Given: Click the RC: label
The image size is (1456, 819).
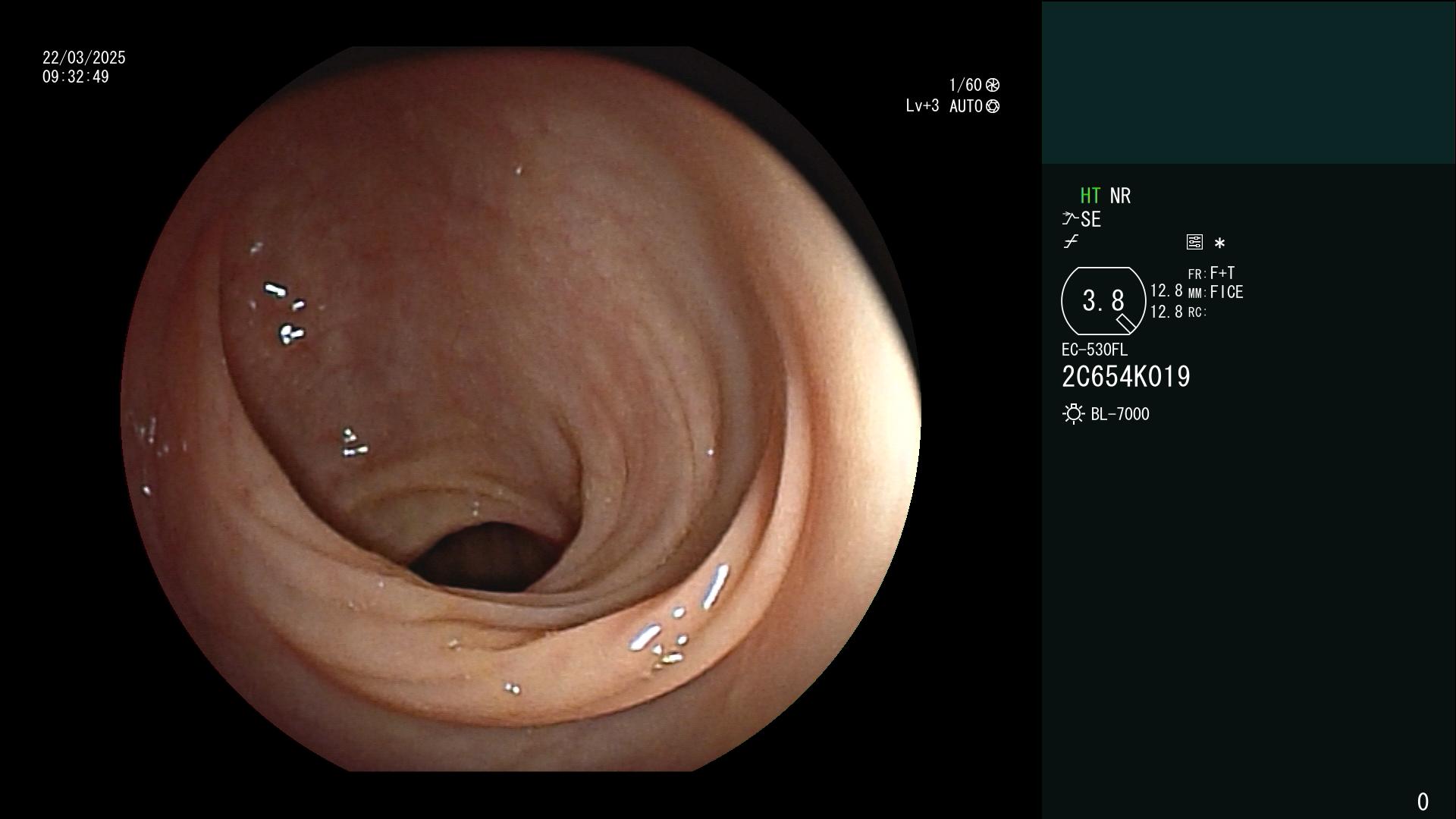Looking at the screenshot, I should 1197,312.
